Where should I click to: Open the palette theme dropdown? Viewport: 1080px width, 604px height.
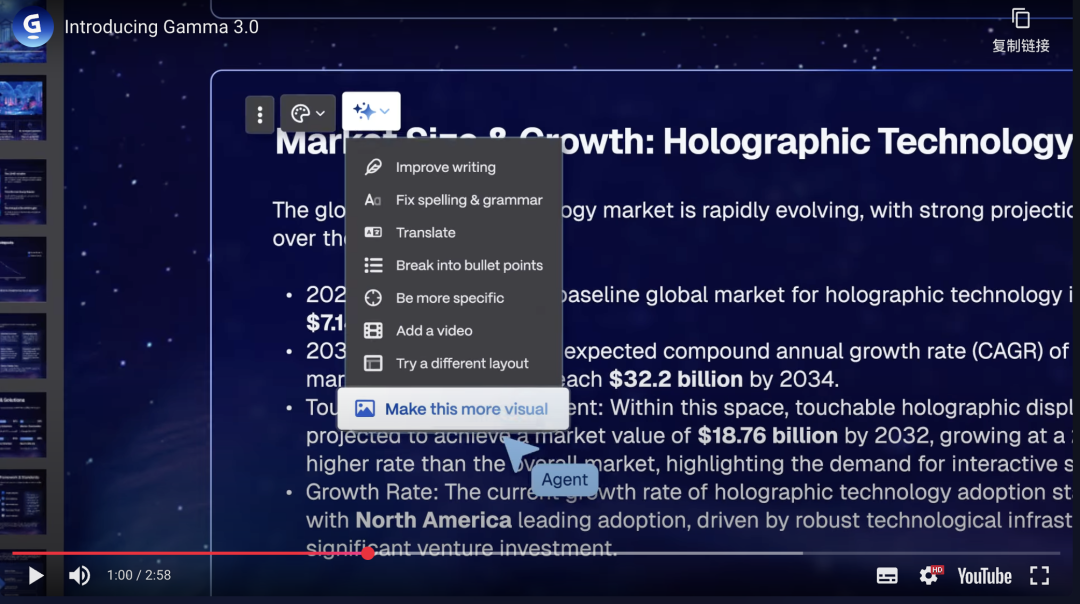click(307, 114)
